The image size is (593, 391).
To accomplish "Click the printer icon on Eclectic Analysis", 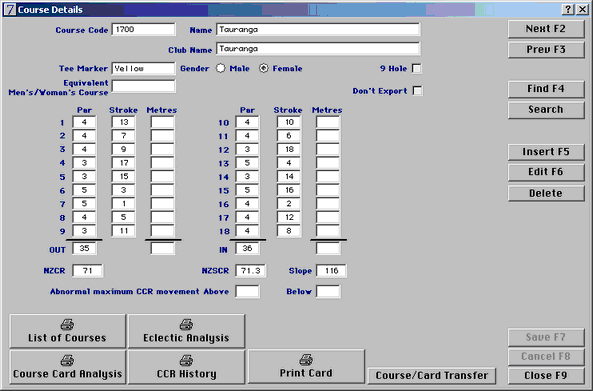I will [186, 324].
